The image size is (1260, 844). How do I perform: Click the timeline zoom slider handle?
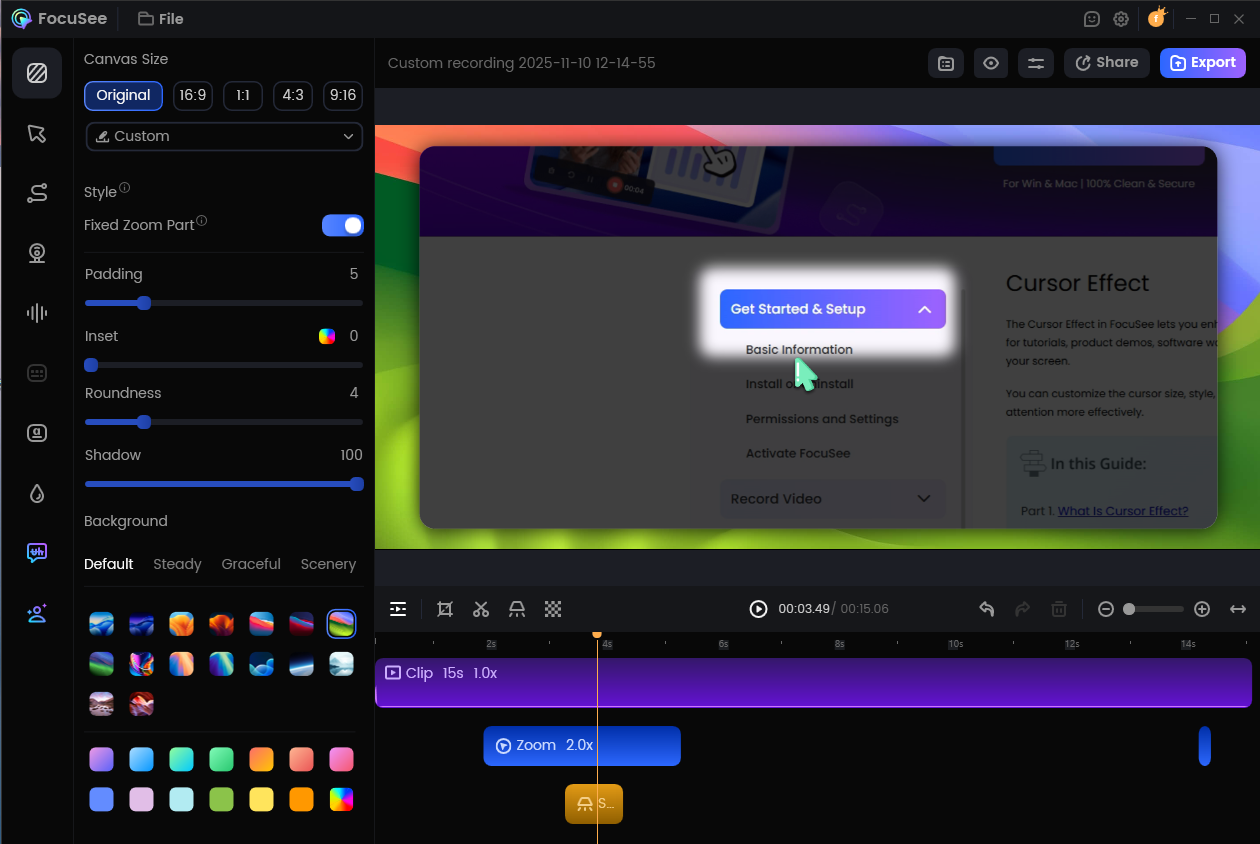coord(1129,609)
